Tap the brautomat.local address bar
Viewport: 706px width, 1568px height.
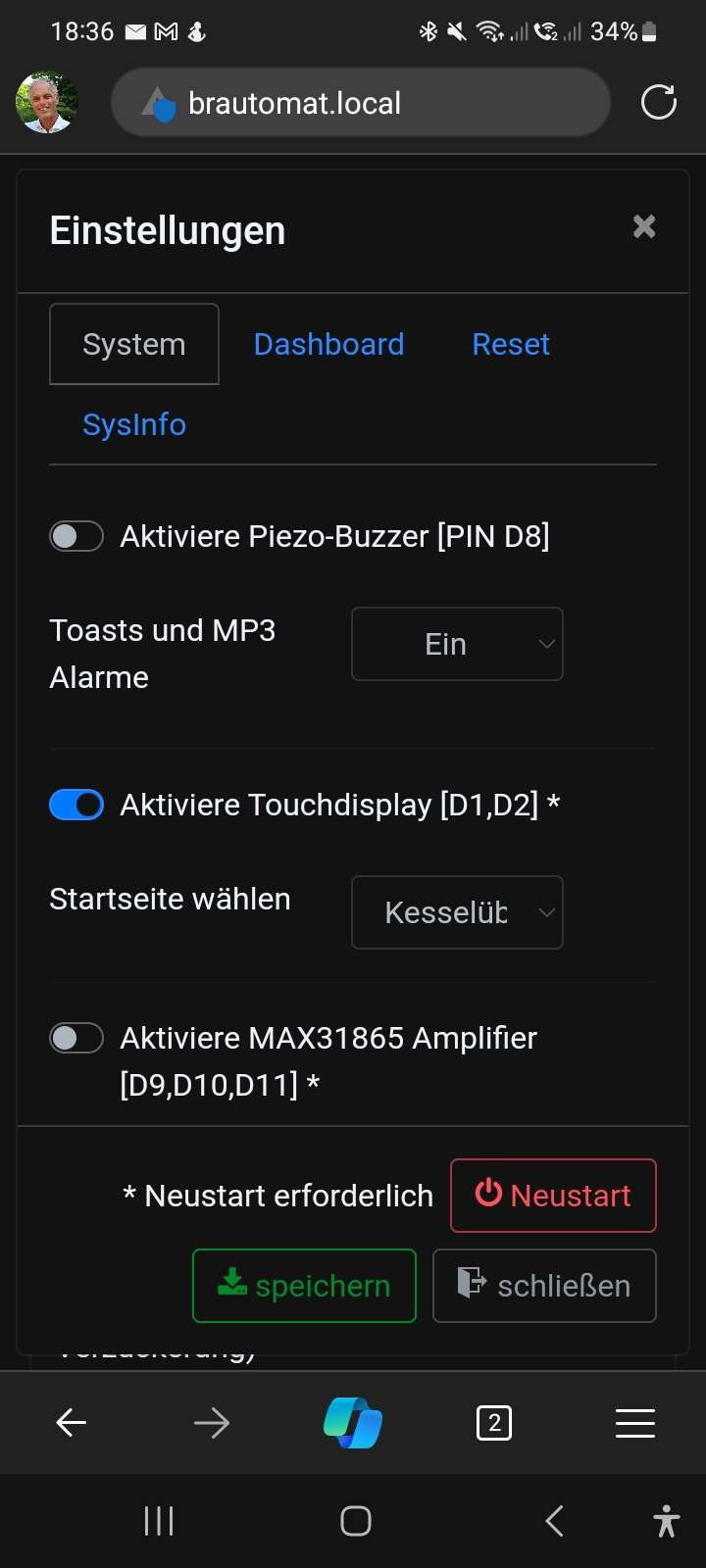tap(361, 102)
